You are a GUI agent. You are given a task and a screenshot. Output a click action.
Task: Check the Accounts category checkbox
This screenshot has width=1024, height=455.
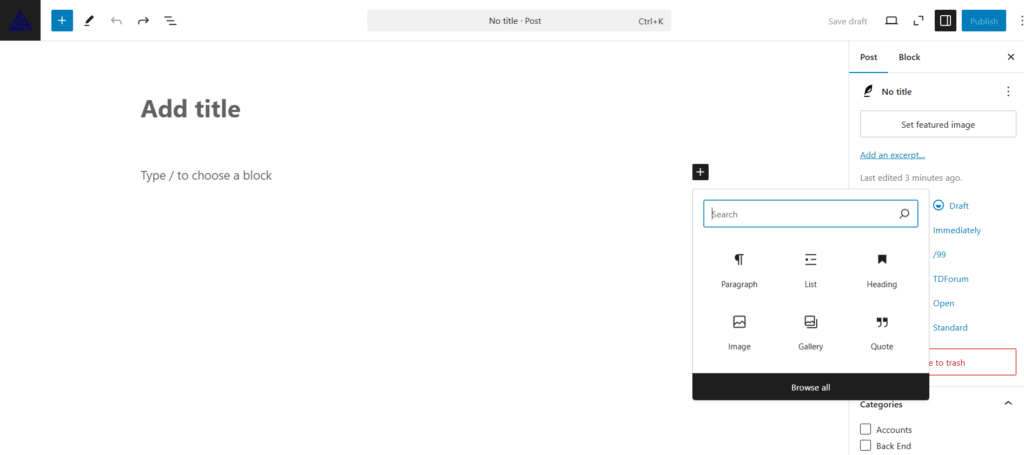pyautogui.click(x=866, y=429)
